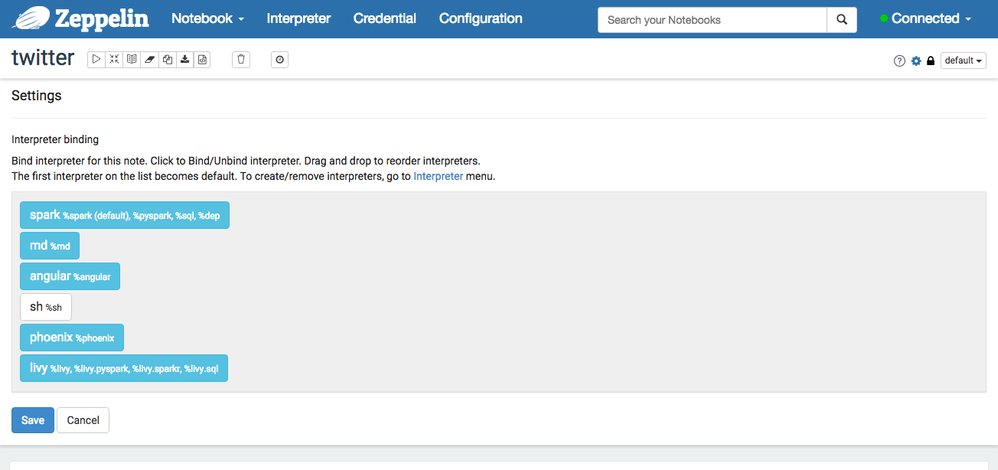Click the version control icon
Screen dimensions: 998x470
(202, 59)
